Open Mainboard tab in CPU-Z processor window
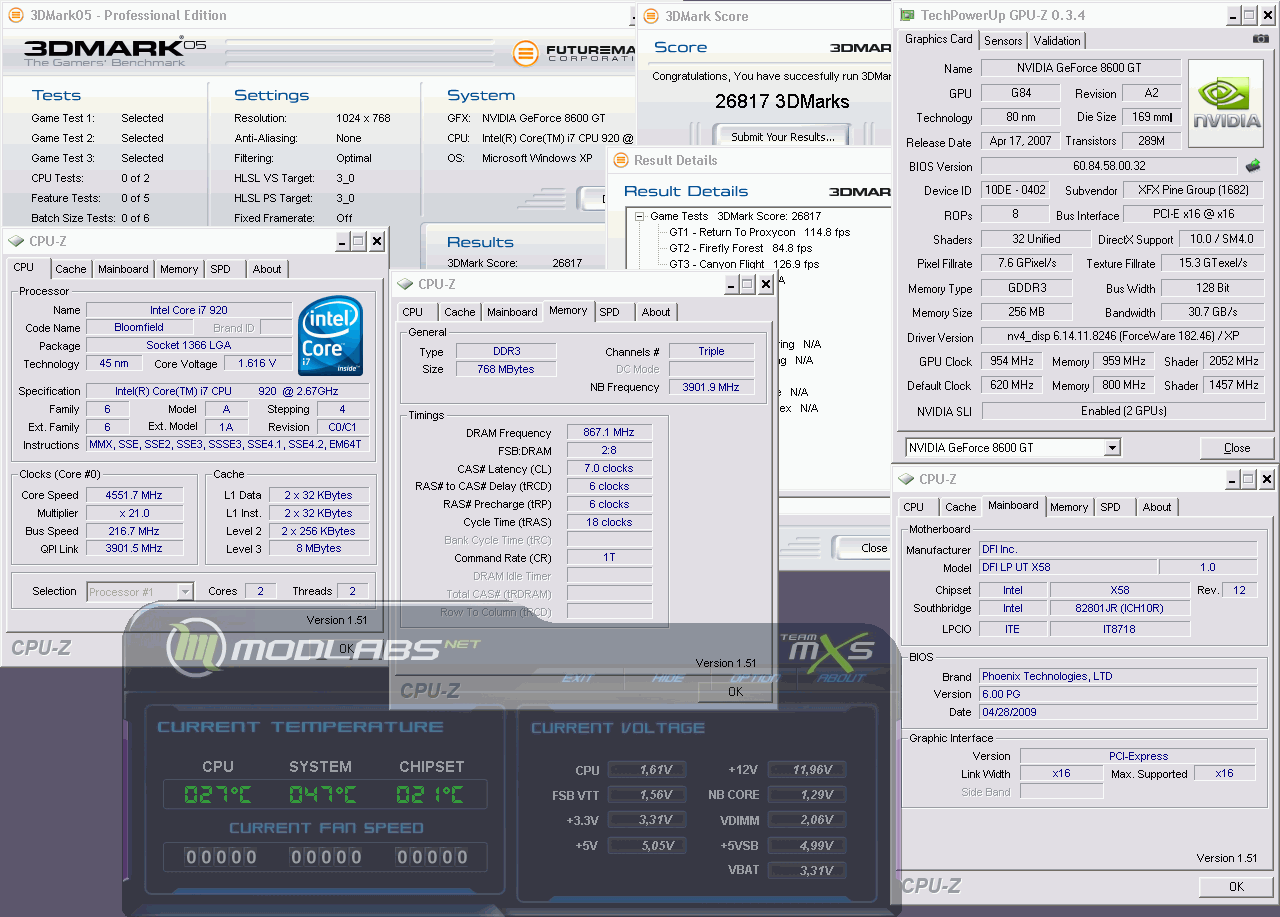 coord(123,269)
